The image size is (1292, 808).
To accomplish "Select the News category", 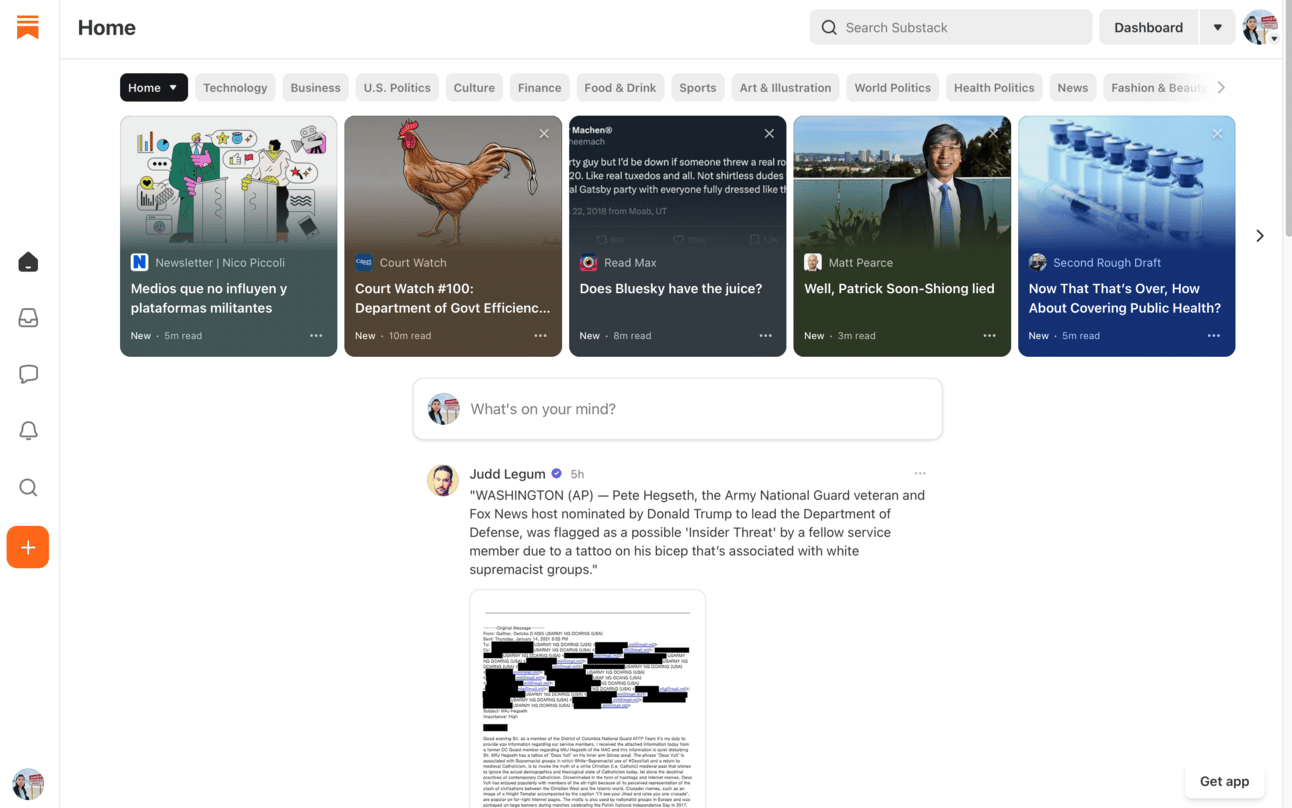I will click(1072, 88).
